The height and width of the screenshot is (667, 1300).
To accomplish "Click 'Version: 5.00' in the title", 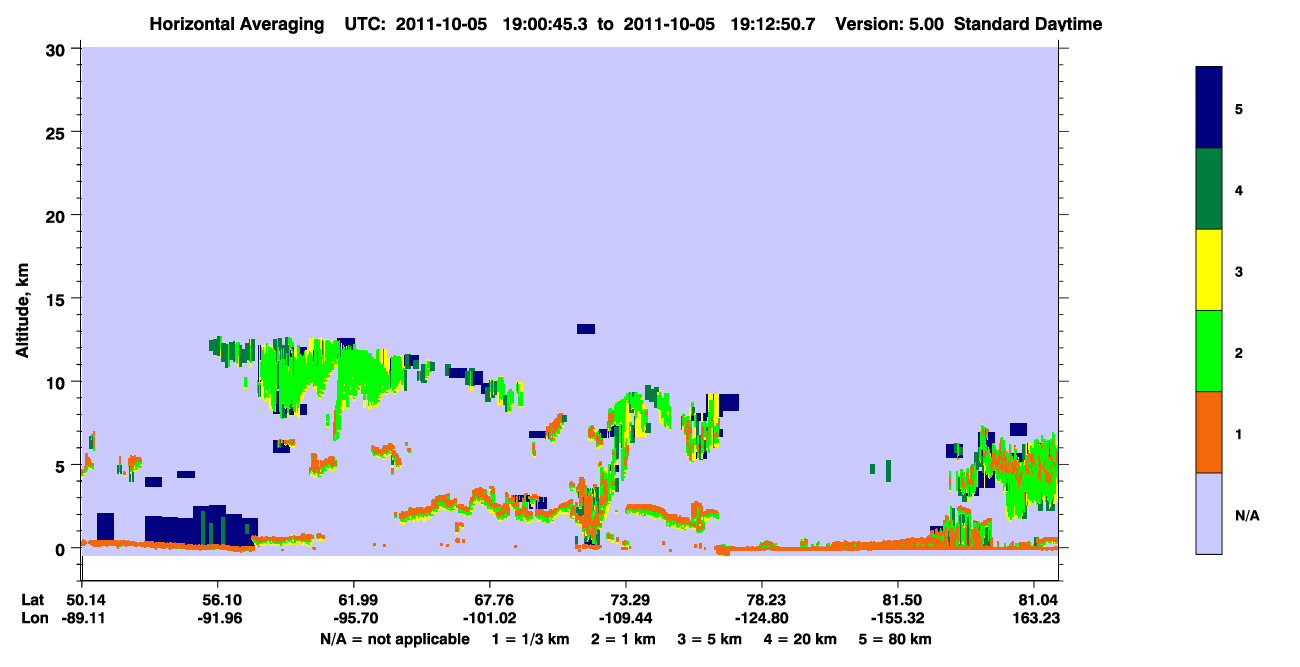I will pos(889,24).
